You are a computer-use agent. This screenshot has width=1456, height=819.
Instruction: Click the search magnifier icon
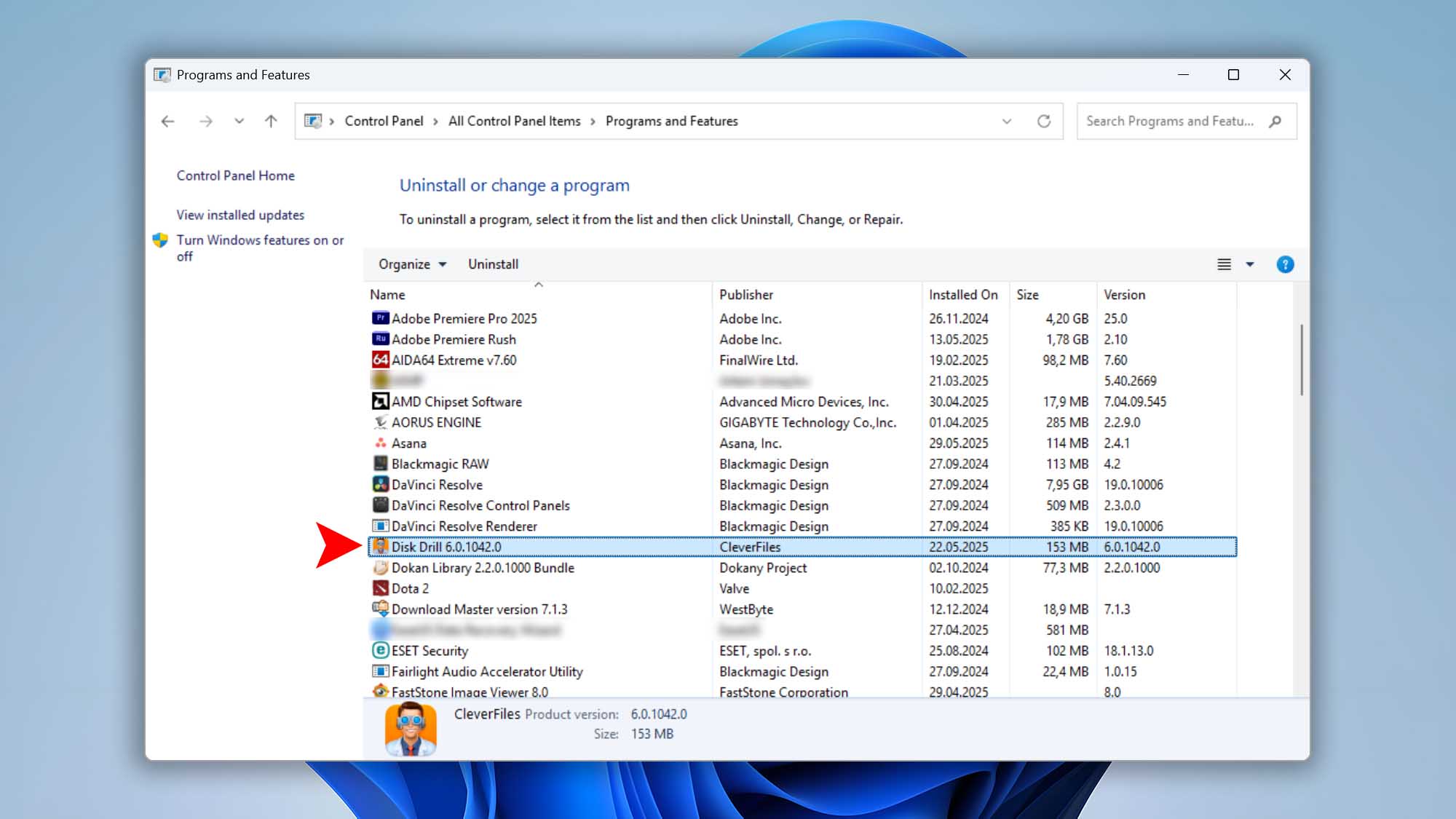(1275, 122)
